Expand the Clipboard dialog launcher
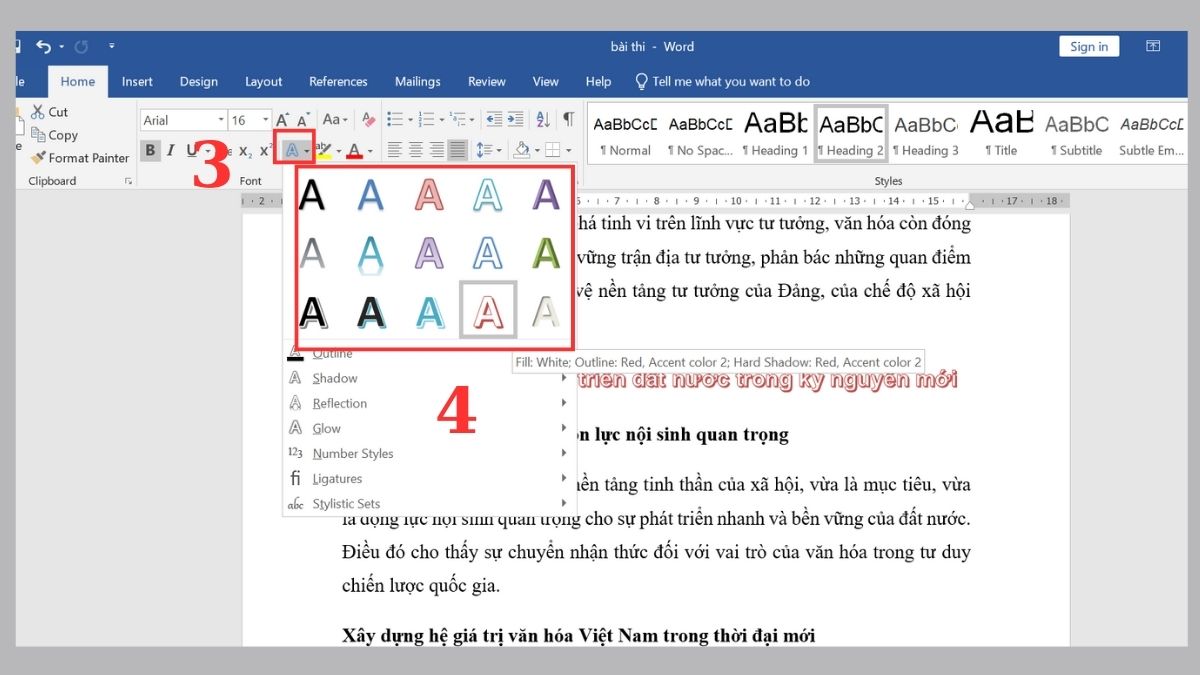This screenshot has width=1200, height=675. 128,181
